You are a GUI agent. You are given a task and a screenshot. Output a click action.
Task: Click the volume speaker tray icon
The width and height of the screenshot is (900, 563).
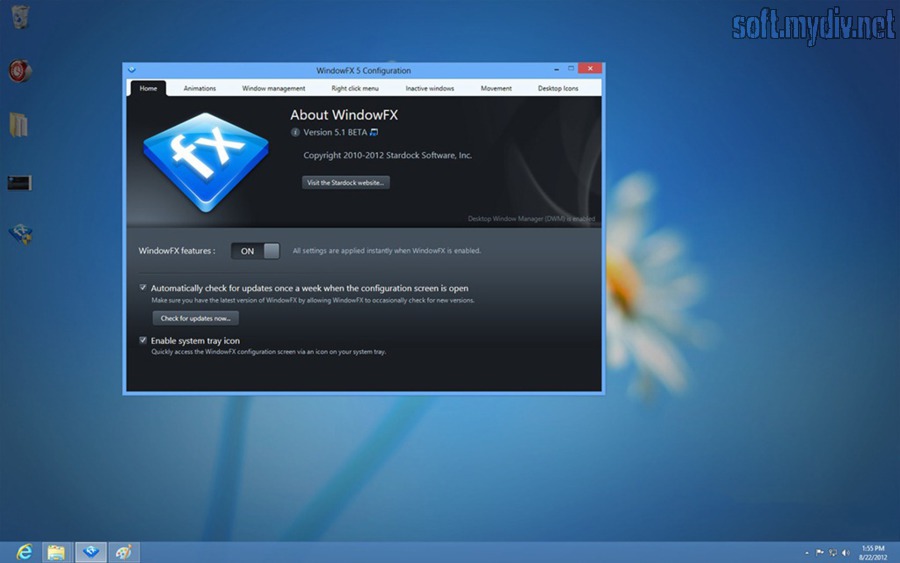click(x=845, y=553)
